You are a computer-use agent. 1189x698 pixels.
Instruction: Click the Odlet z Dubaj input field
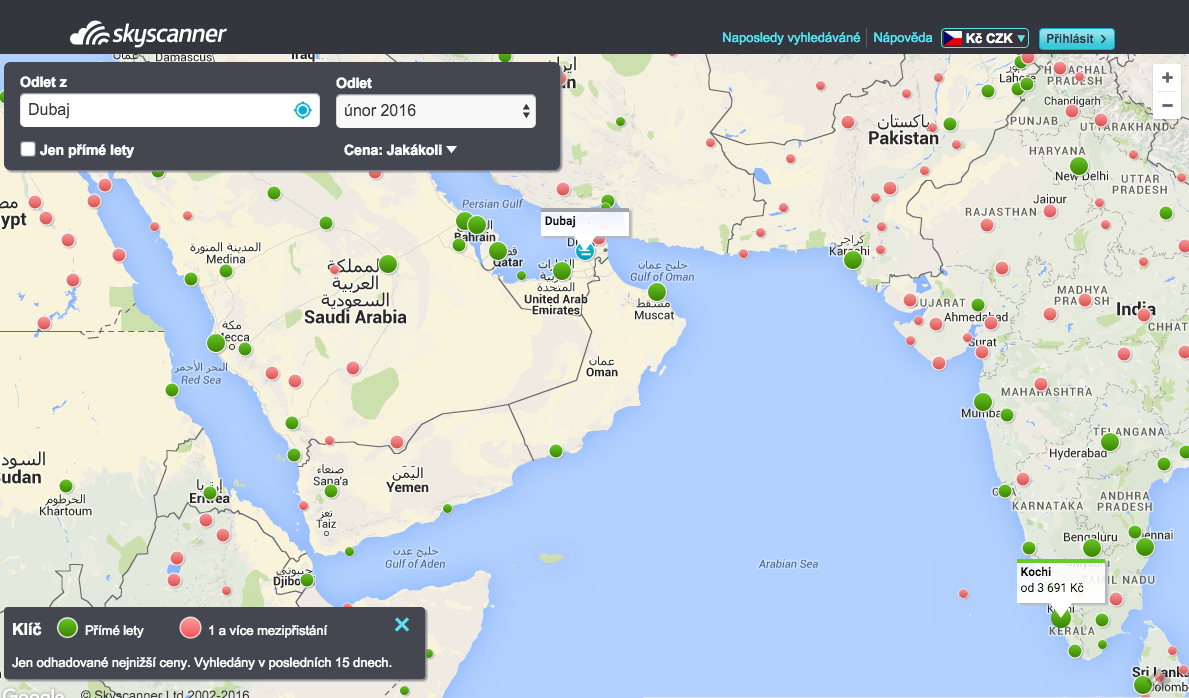170,110
